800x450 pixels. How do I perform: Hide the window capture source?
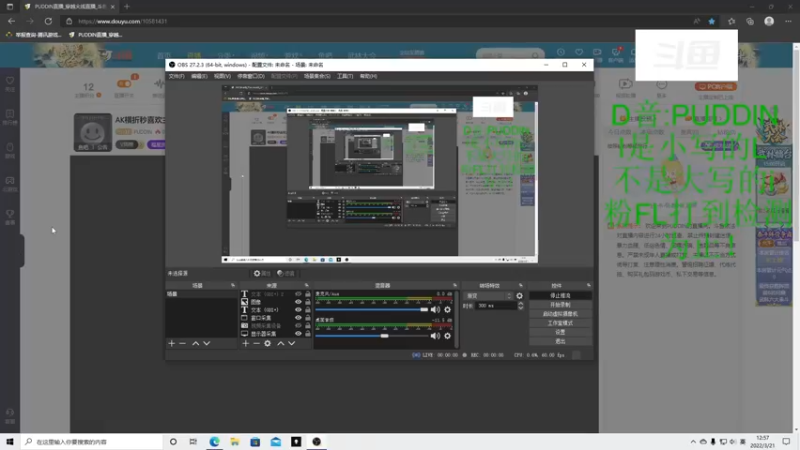(298, 318)
